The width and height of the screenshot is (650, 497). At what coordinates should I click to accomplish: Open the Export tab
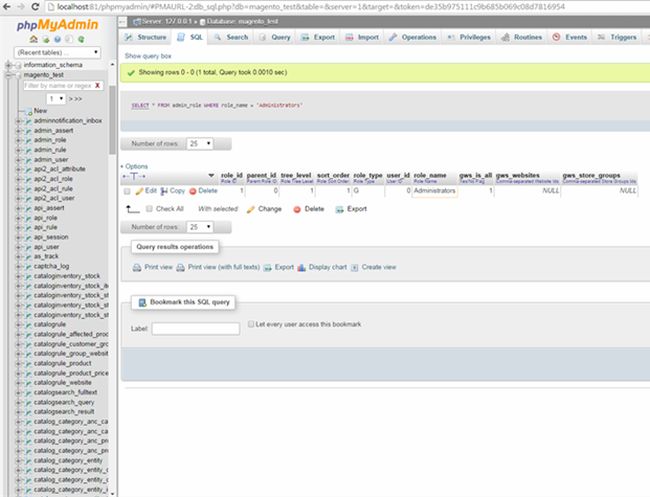pos(318,37)
